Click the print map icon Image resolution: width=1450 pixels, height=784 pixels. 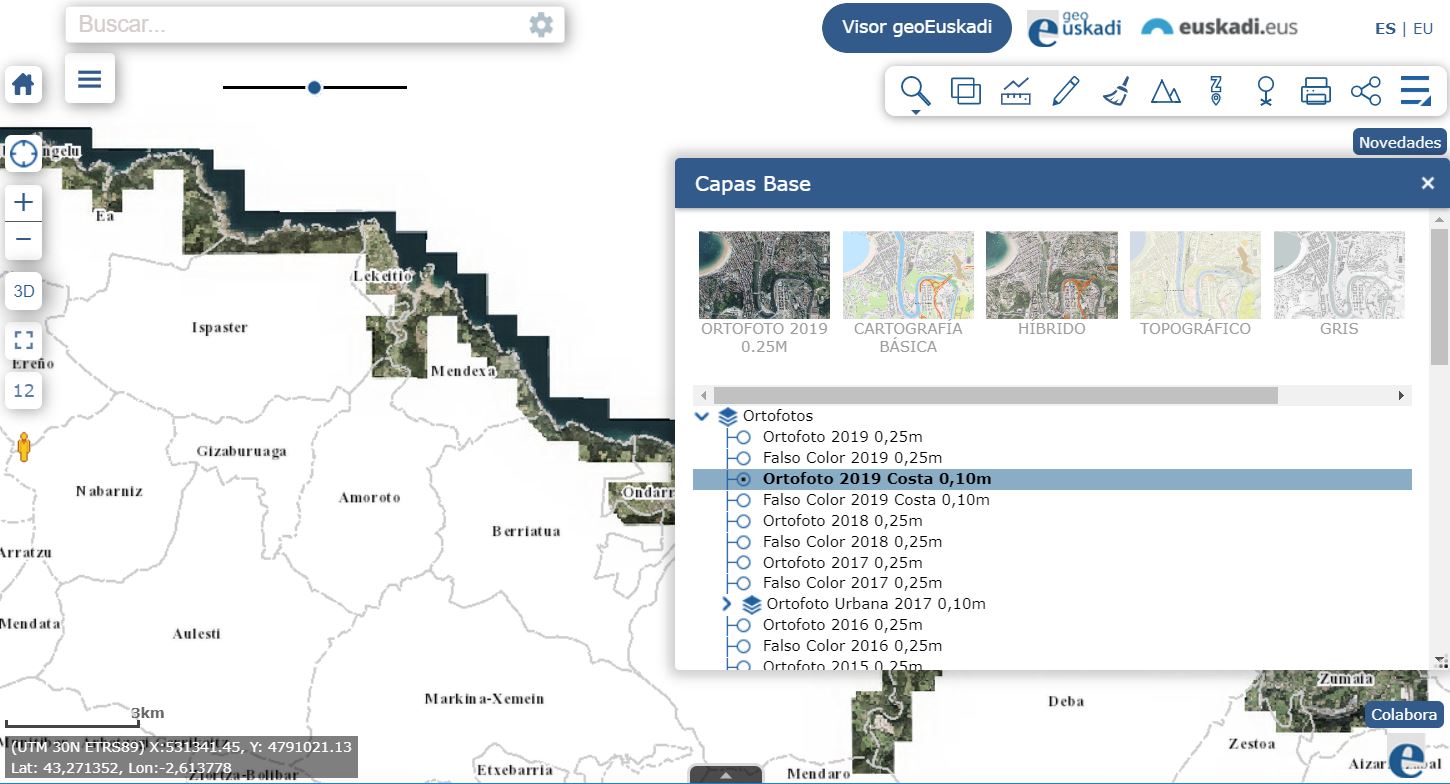[x=1315, y=92]
